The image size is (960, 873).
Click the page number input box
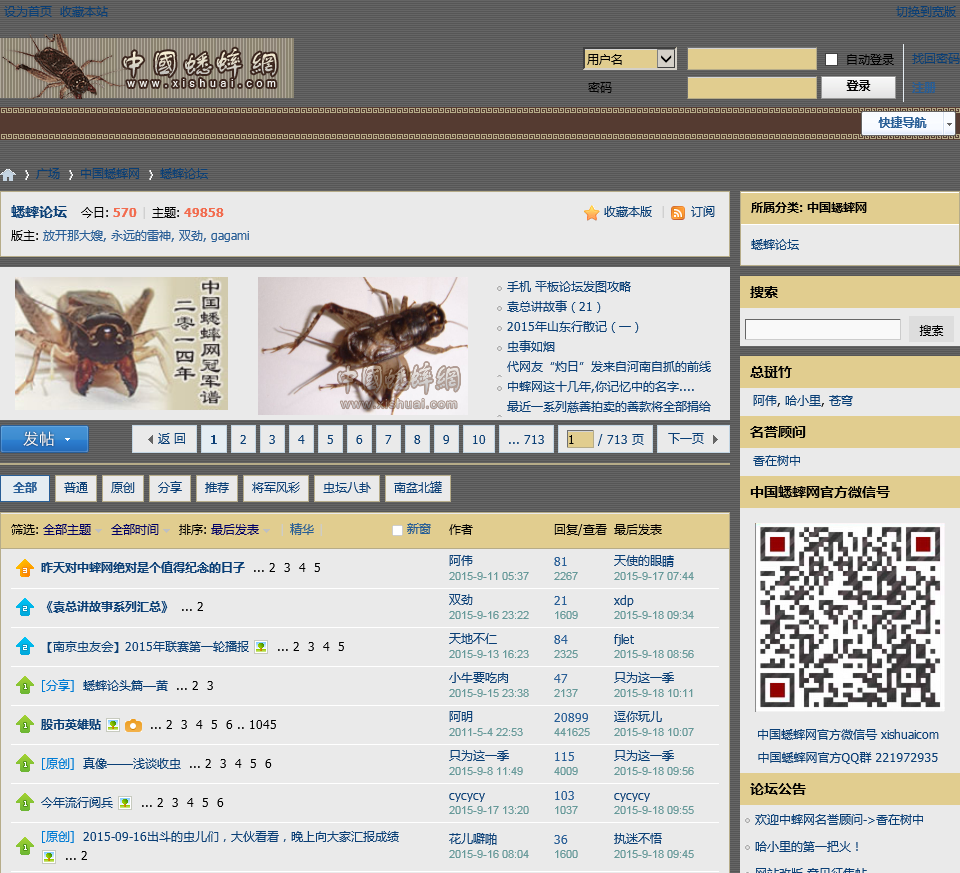(x=580, y=439)
